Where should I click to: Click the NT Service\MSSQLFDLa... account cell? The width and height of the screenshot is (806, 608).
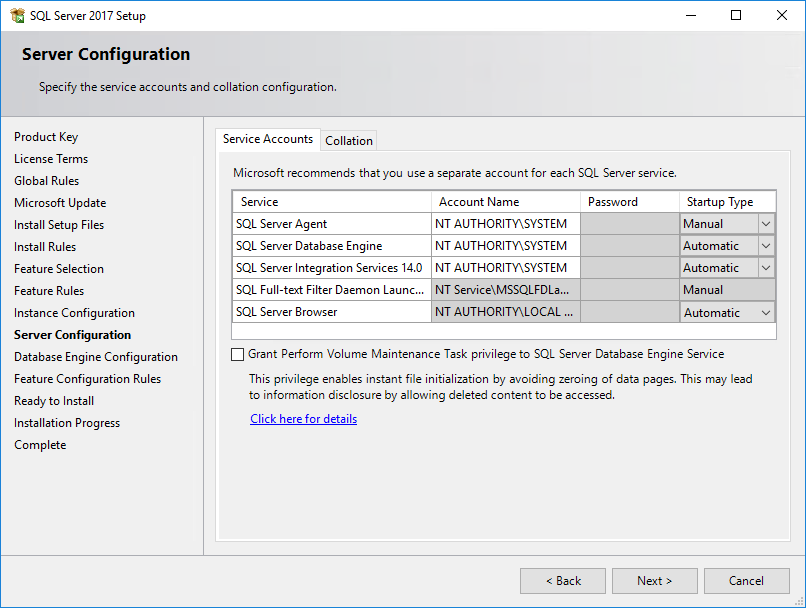click(x=506, y=290)
